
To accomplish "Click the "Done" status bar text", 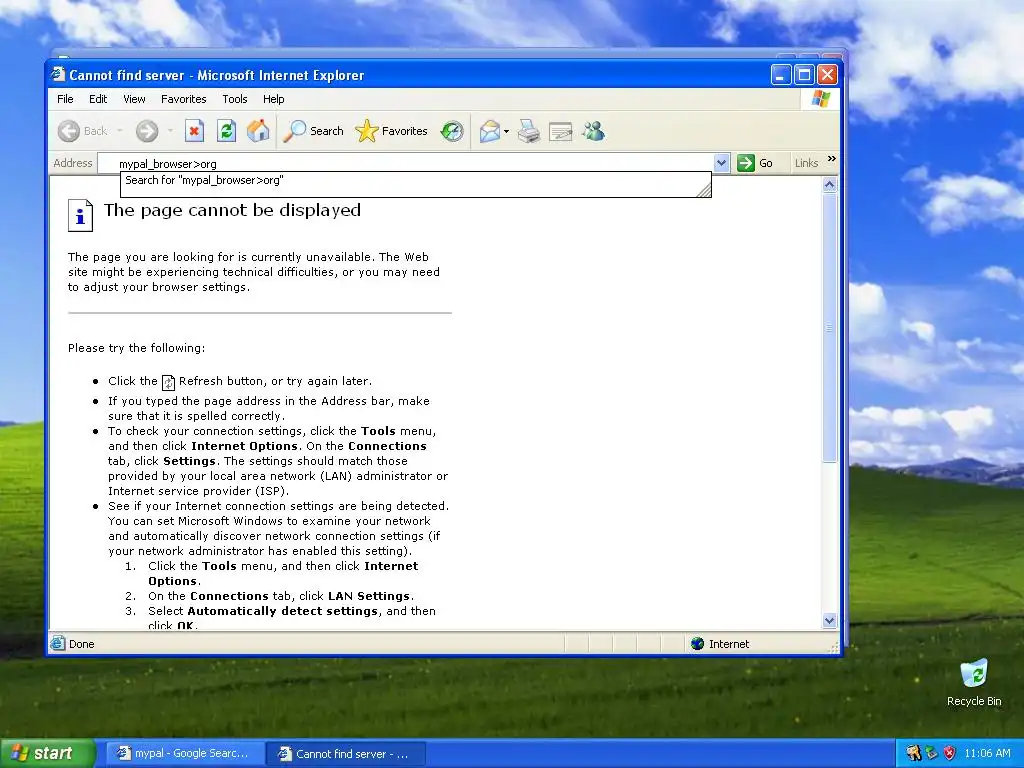I will coord(82,644).
